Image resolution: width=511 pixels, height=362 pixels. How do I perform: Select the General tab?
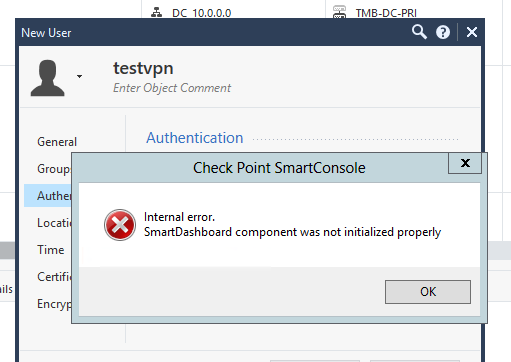[57, 142]
